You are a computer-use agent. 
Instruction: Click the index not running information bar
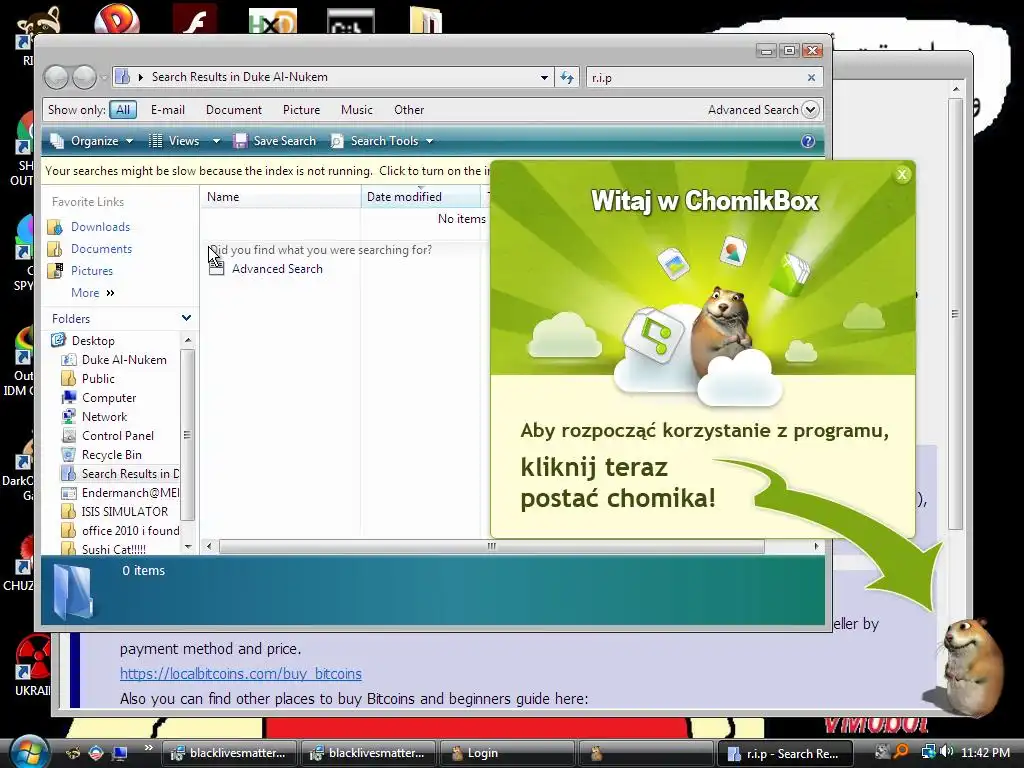[x=266, y=171]
